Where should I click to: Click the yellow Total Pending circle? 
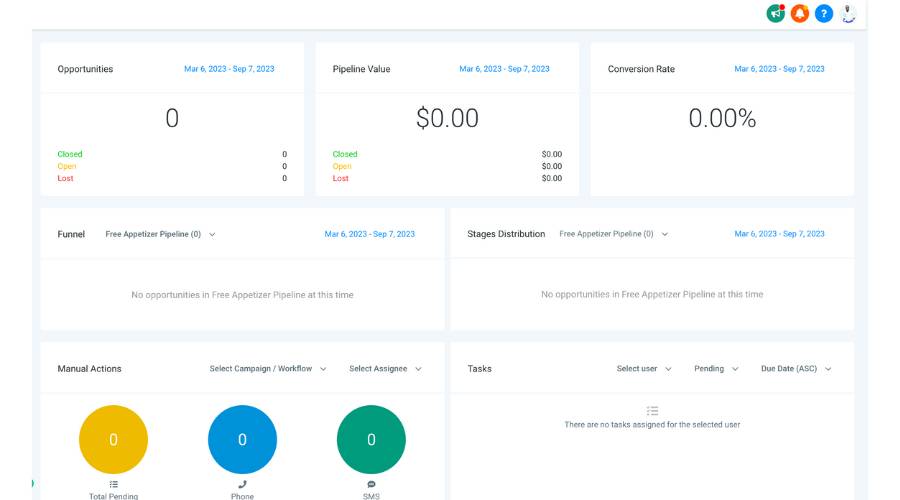(113, 440)
